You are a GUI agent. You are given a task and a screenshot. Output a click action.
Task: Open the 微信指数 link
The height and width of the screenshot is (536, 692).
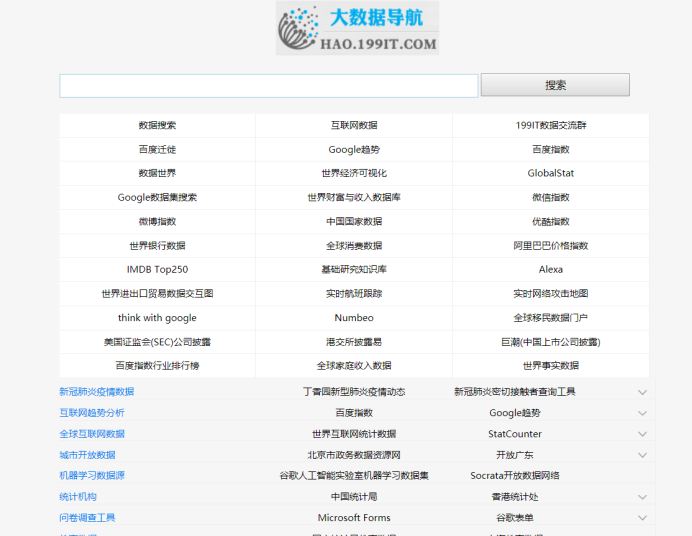551,197
